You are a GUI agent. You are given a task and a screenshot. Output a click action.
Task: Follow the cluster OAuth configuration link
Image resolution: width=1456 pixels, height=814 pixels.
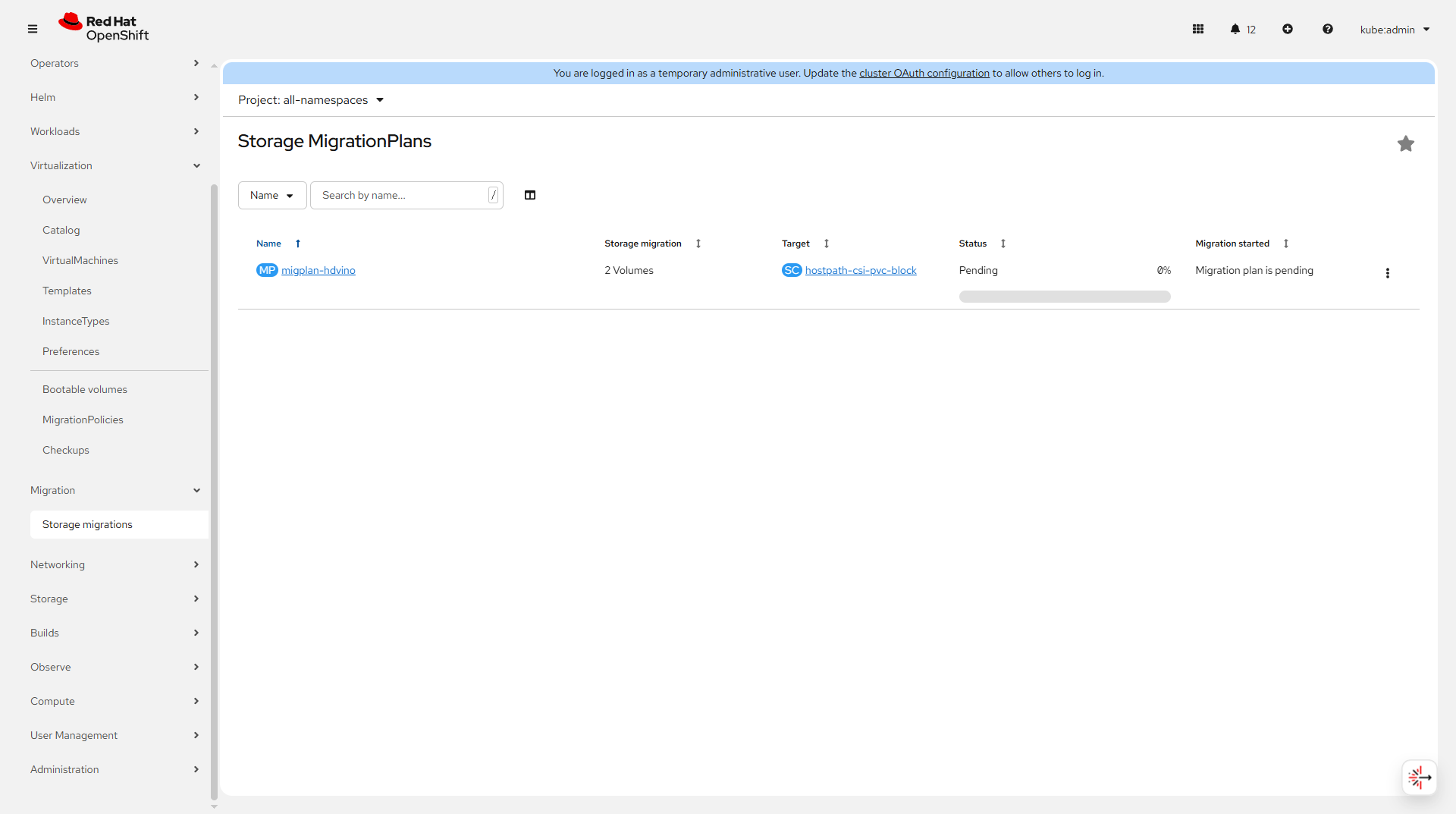[x=924, y=73]
